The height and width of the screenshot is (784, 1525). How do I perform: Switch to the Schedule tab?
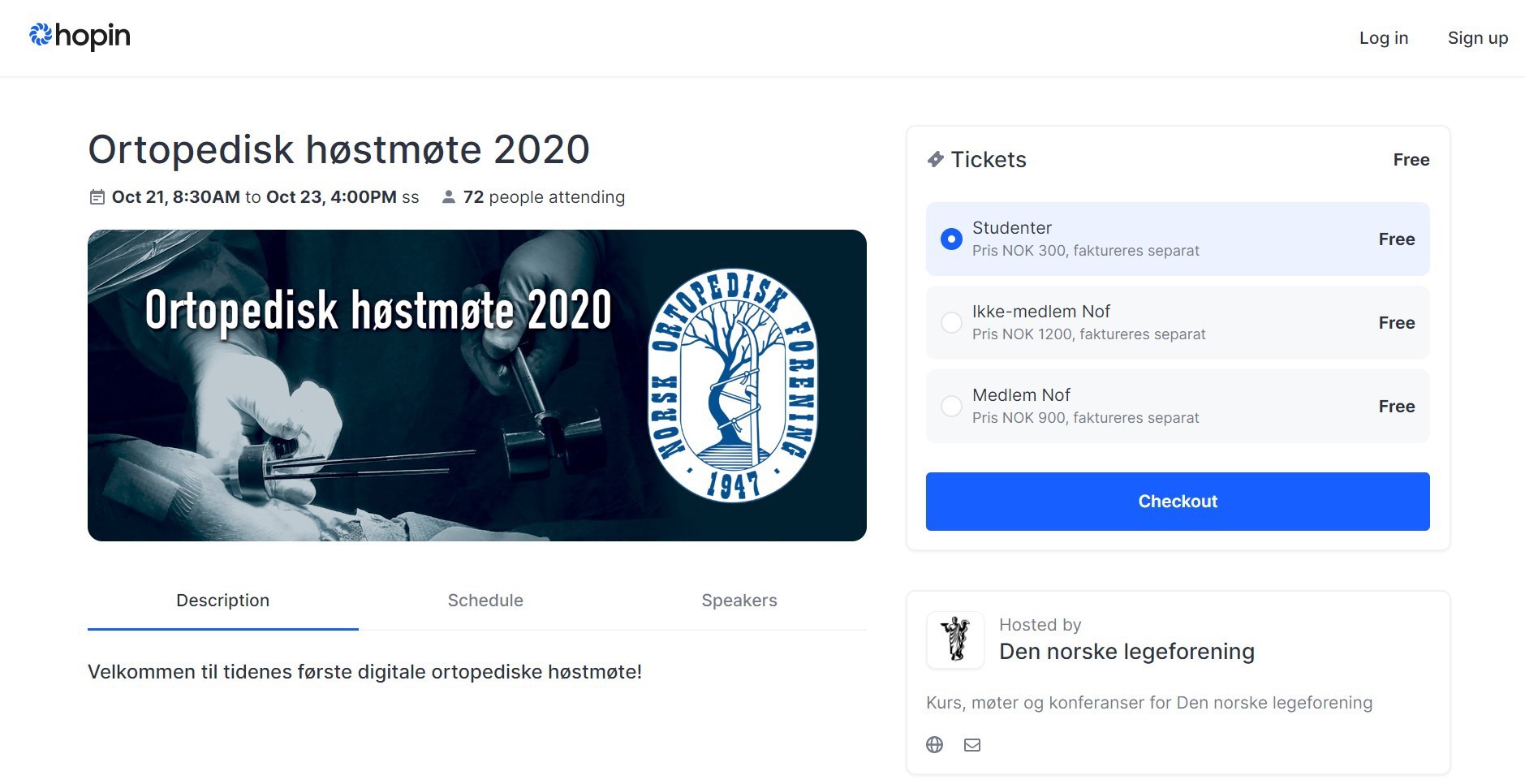[x=485, y=601]
